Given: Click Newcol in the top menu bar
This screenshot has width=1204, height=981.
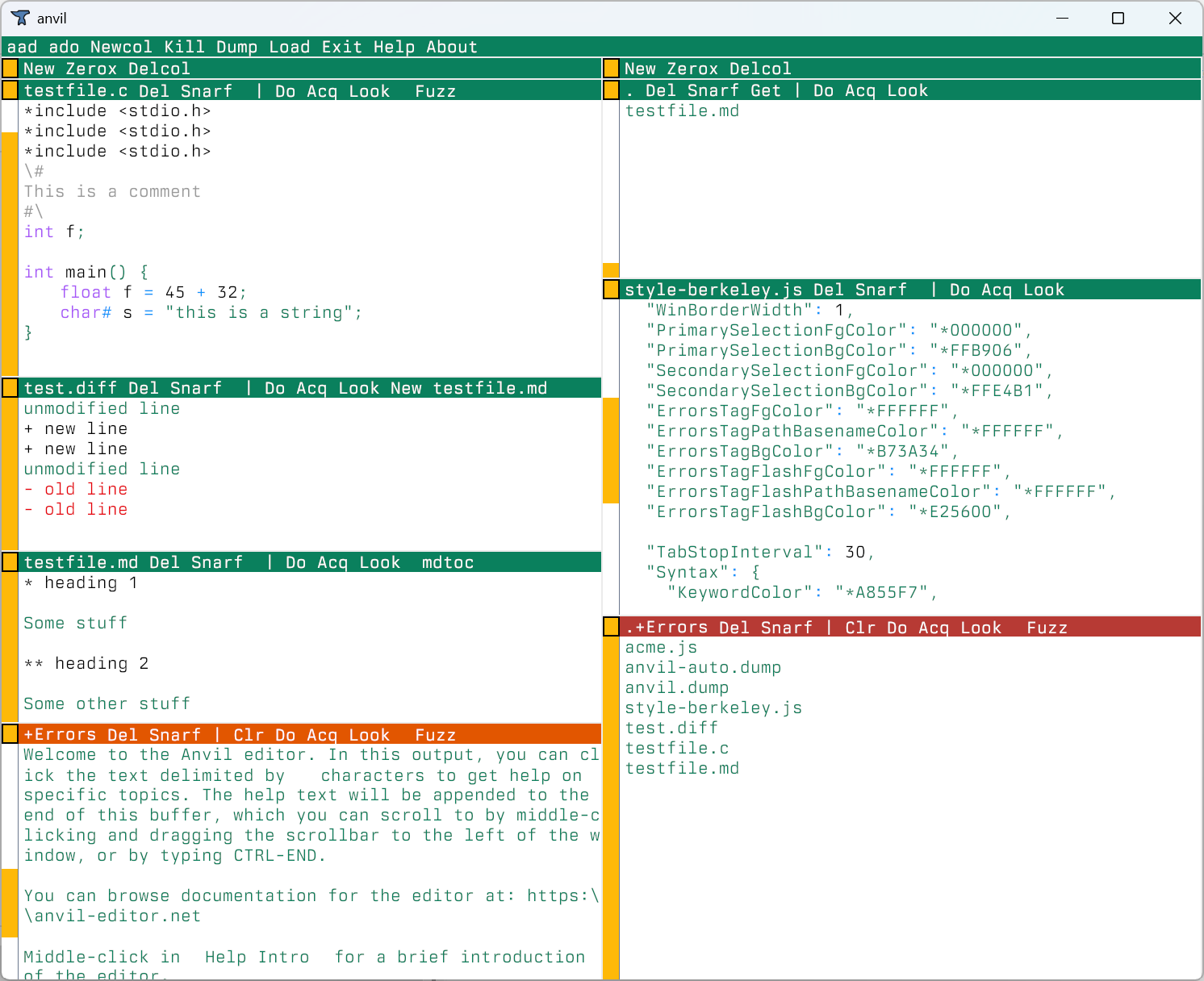Looking at the screenshot, I should point(121,47).
